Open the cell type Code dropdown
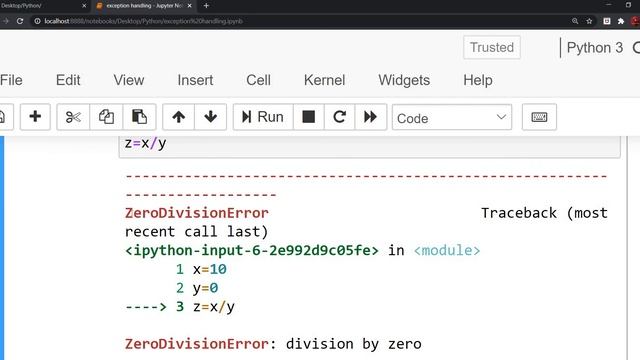640x360 pixels. coord(452,118)
